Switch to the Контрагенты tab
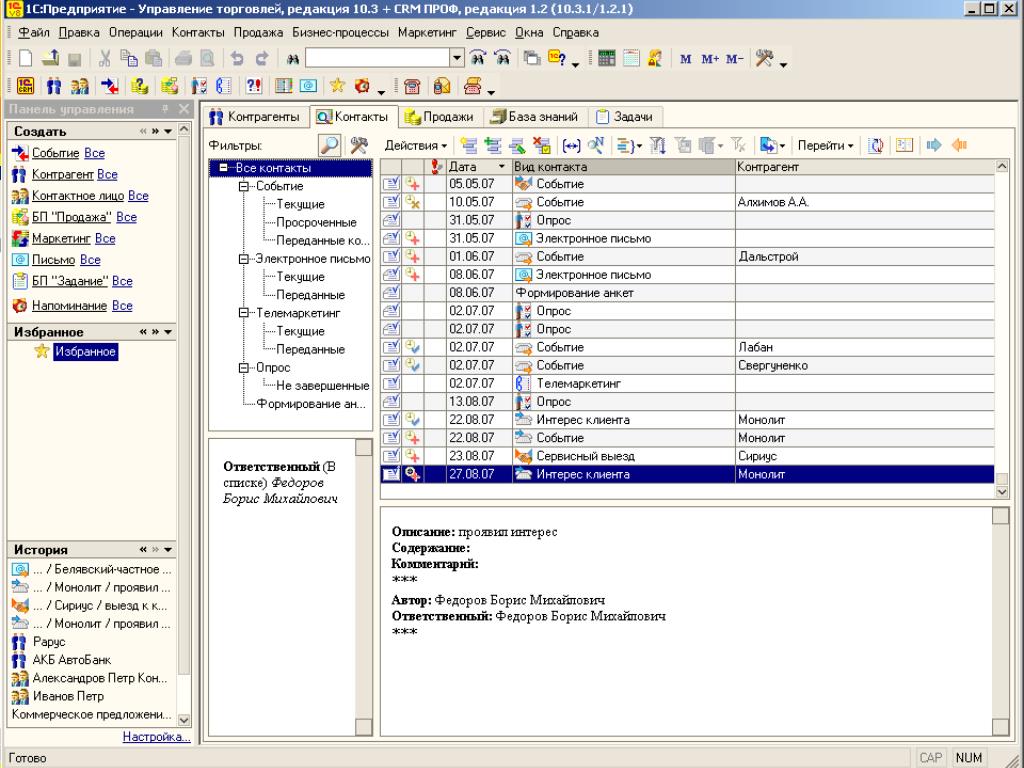 click(255, 117)
